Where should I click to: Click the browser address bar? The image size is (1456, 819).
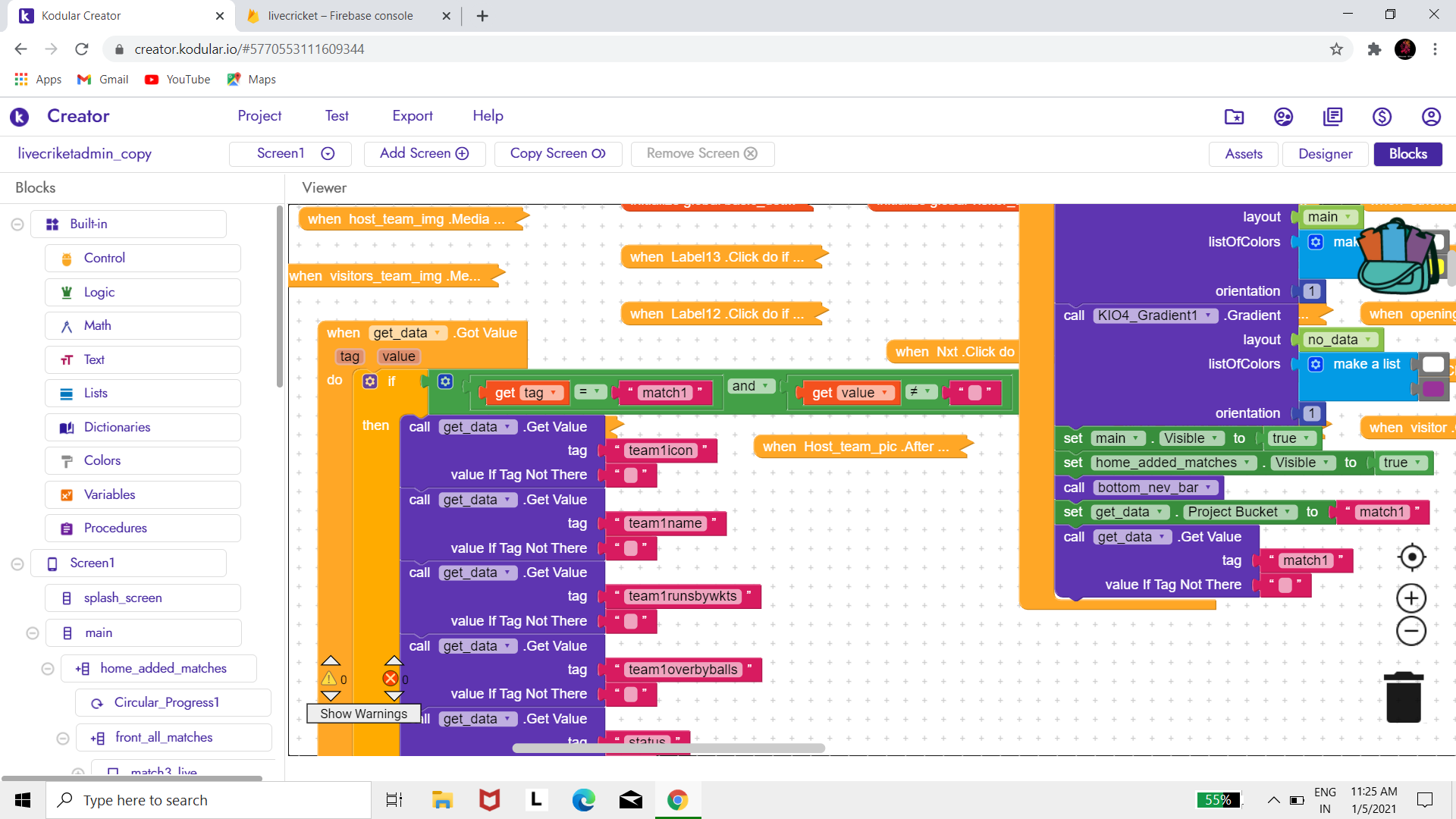[x=728, y=49]
